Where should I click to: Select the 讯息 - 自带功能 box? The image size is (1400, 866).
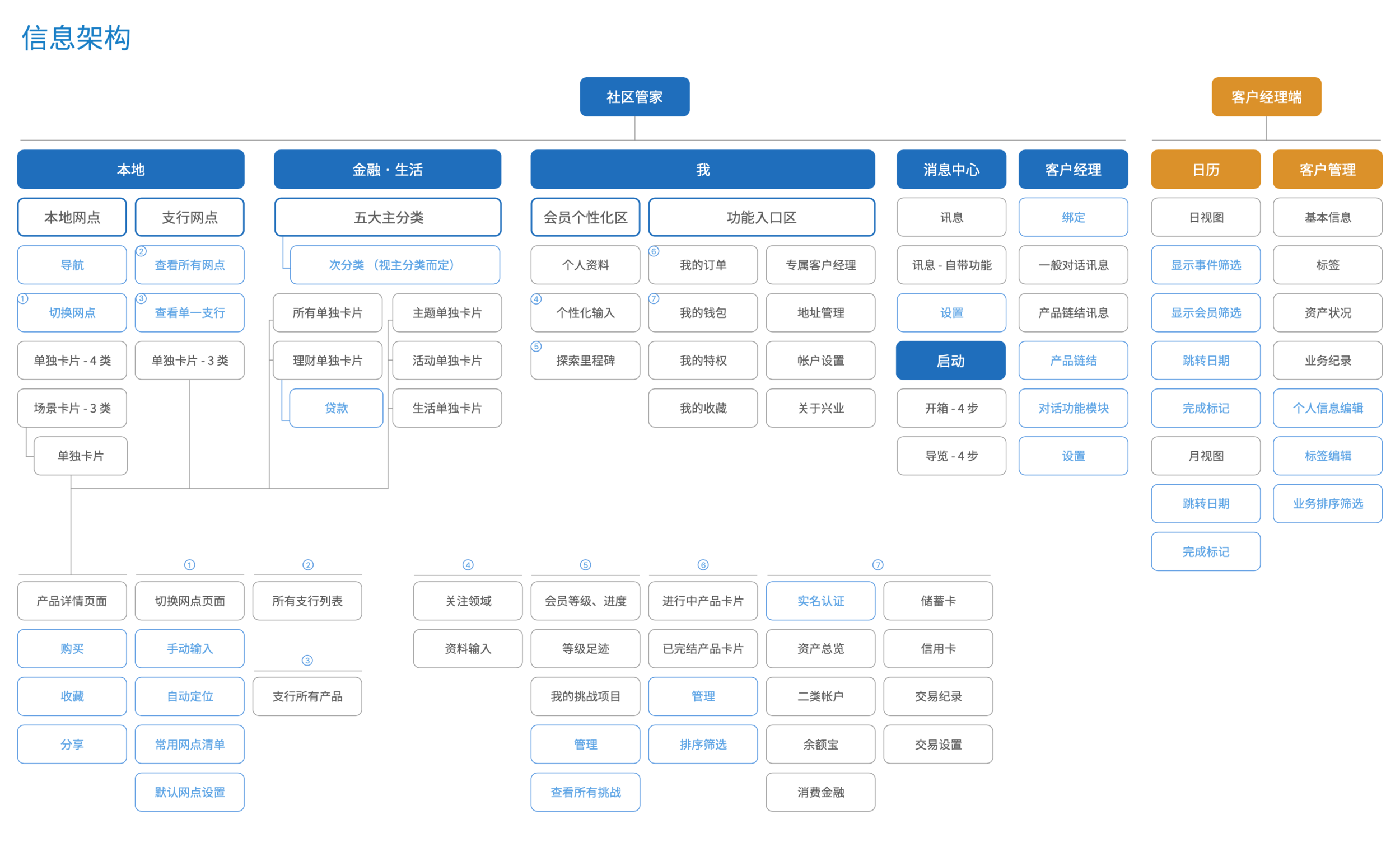click(x=951, y=265)
